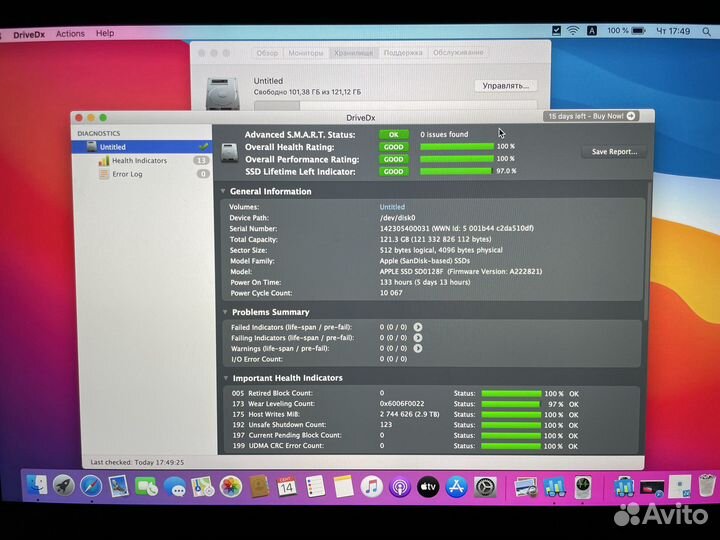Viewport: 720px width, 540px height.
Task: Open the Actions menu
Action: coord(70,34)
